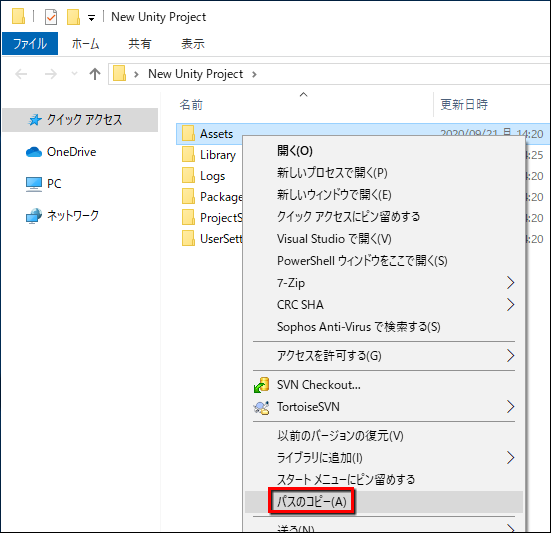Click the folder icon in address bar

pos(119,74)
